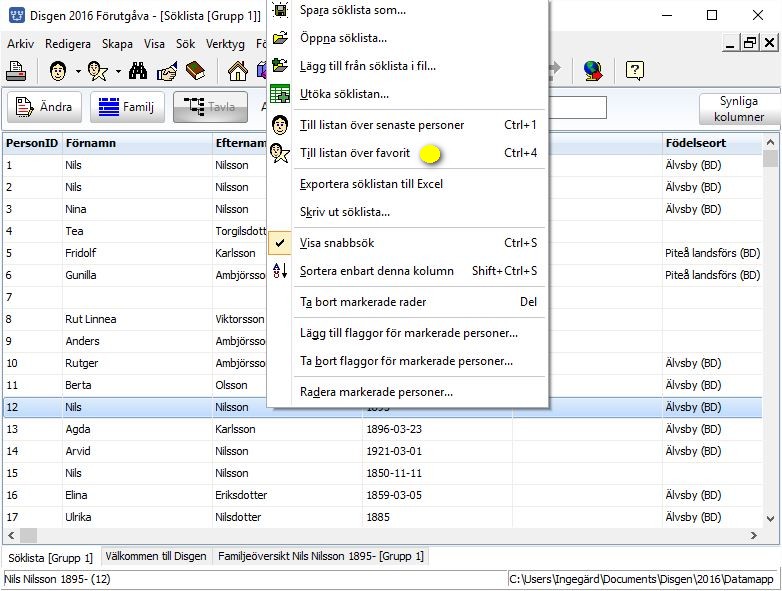Click the Disgen app icon in title bar

pos(16,15)
